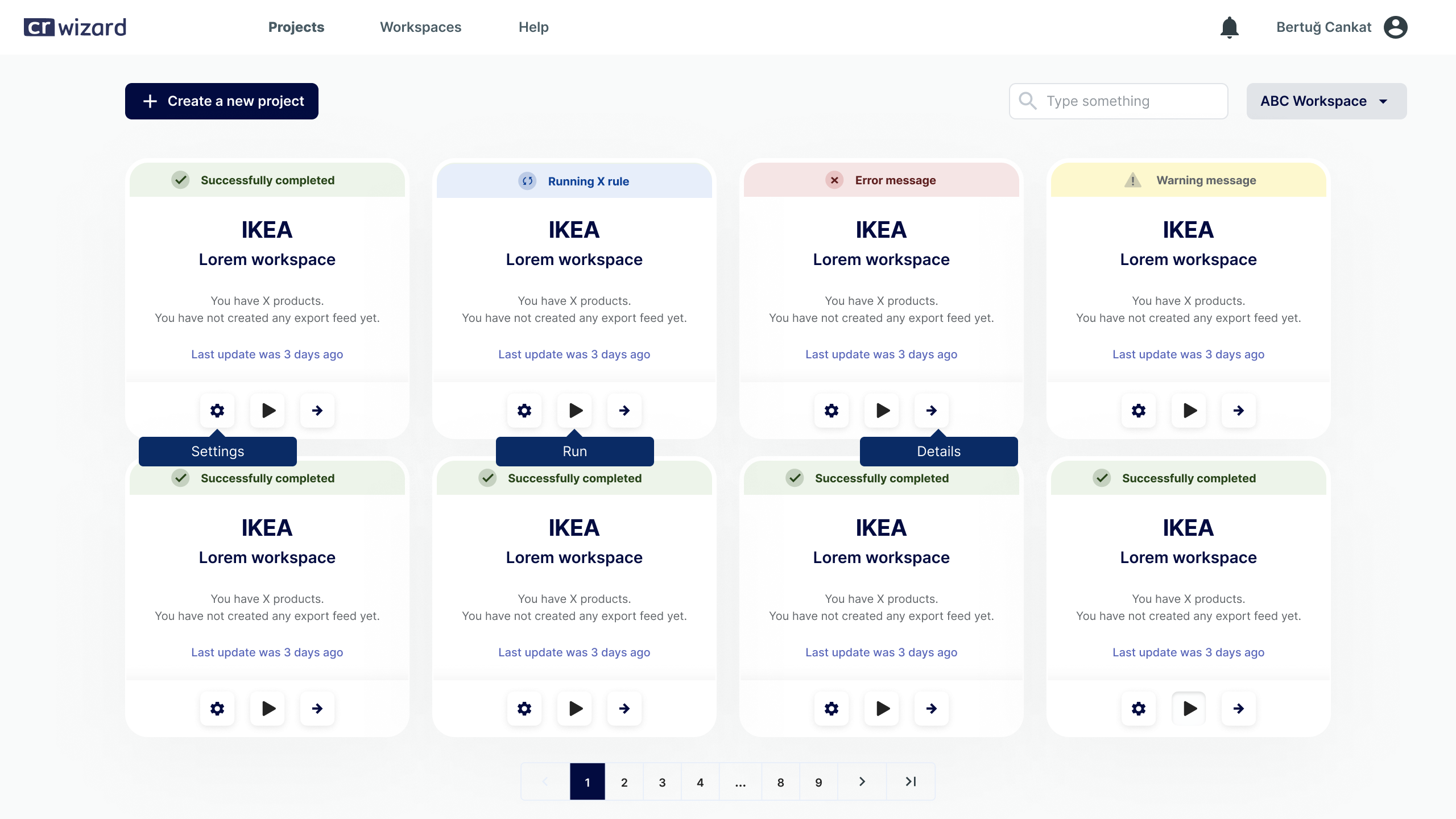Image resolution: width=1456 pixels, height=819 pixels.
Task: Open settings gear on Error message card
Action: [832, 410]
